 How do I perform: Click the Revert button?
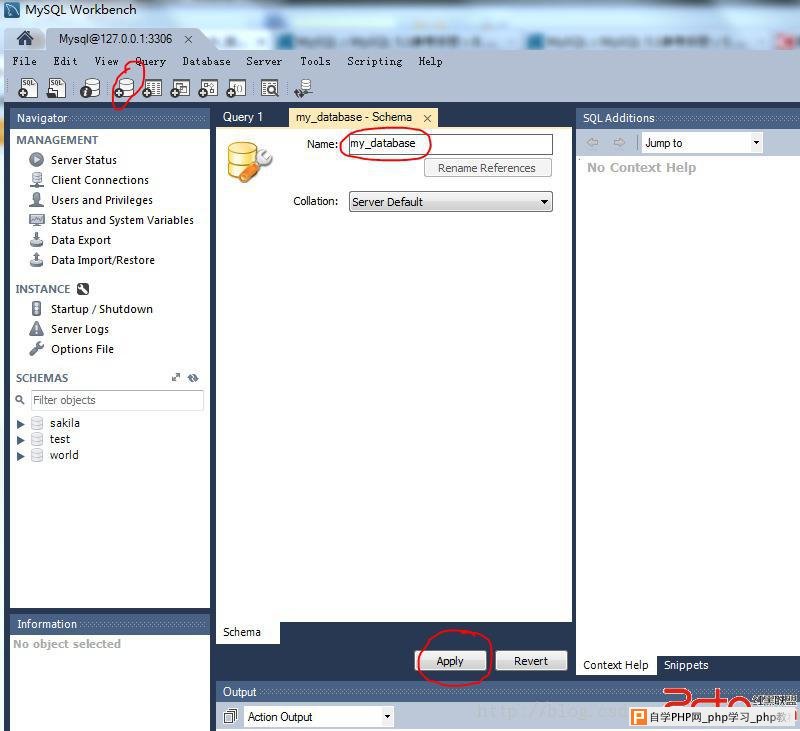[x=531, y=661]
